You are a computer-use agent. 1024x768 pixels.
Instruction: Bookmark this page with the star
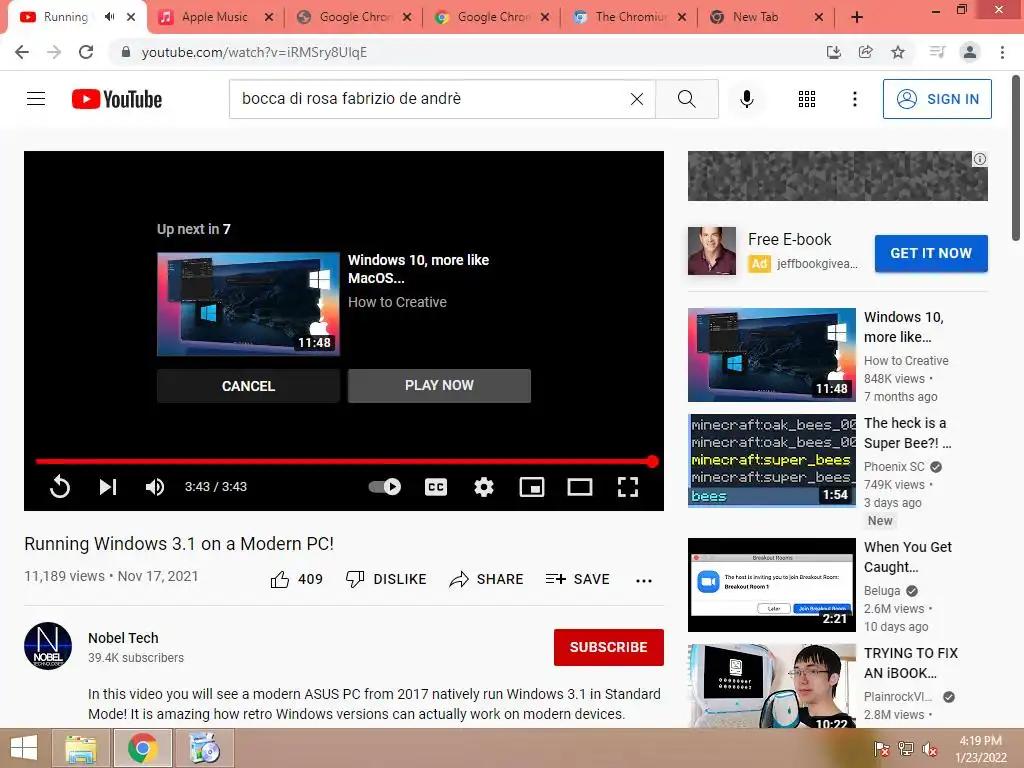(x=898, y=52)
